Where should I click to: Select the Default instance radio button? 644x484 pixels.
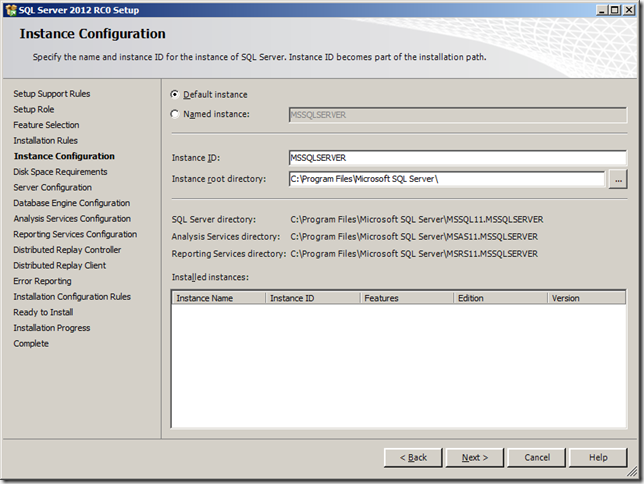pos(176,95)
